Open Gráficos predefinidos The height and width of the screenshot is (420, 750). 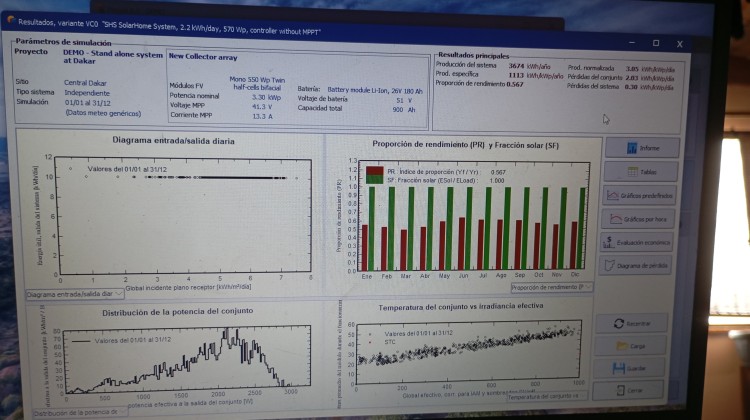[x=639, y=195]
